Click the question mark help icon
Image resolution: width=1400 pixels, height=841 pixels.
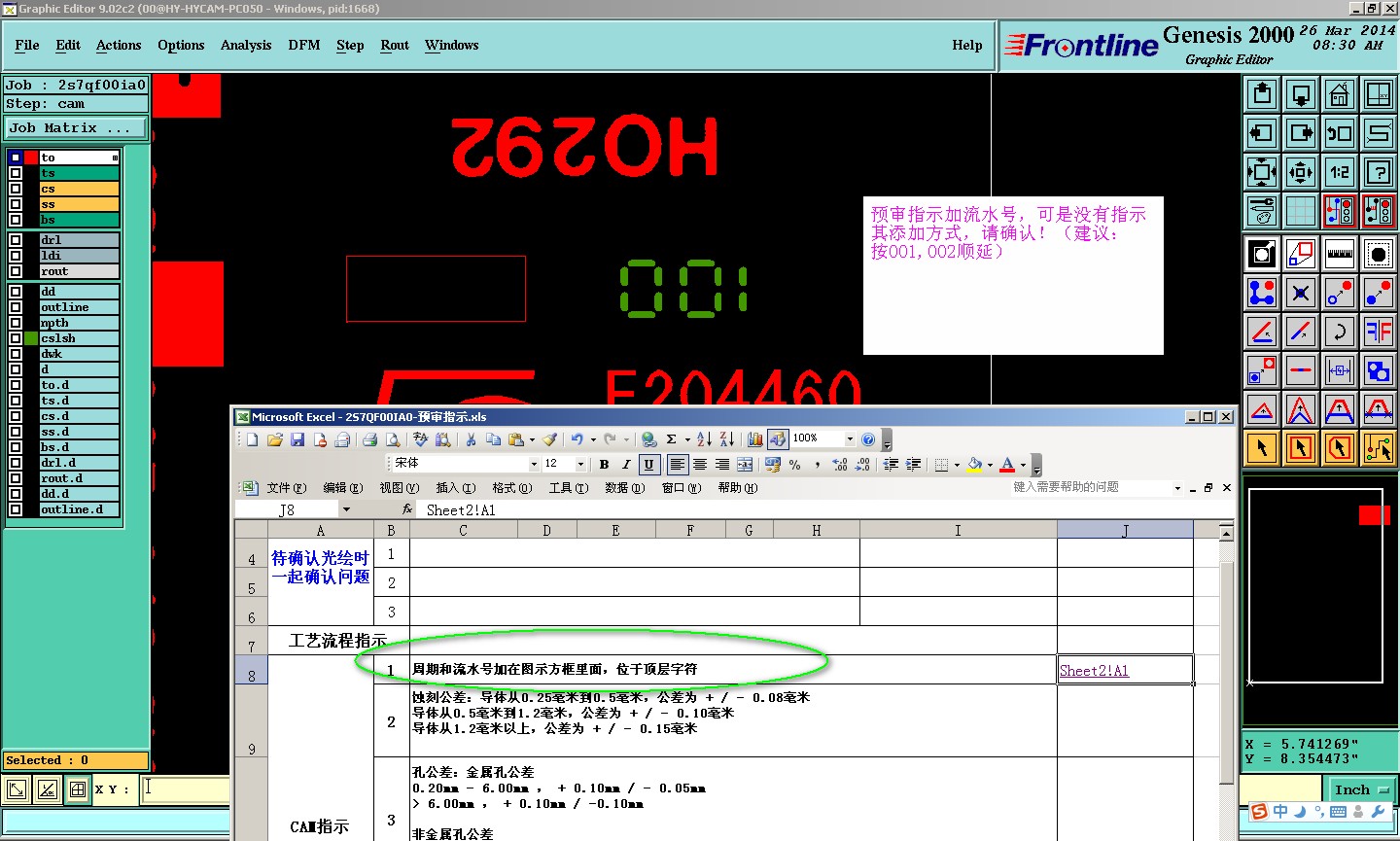coord(1379,172)
